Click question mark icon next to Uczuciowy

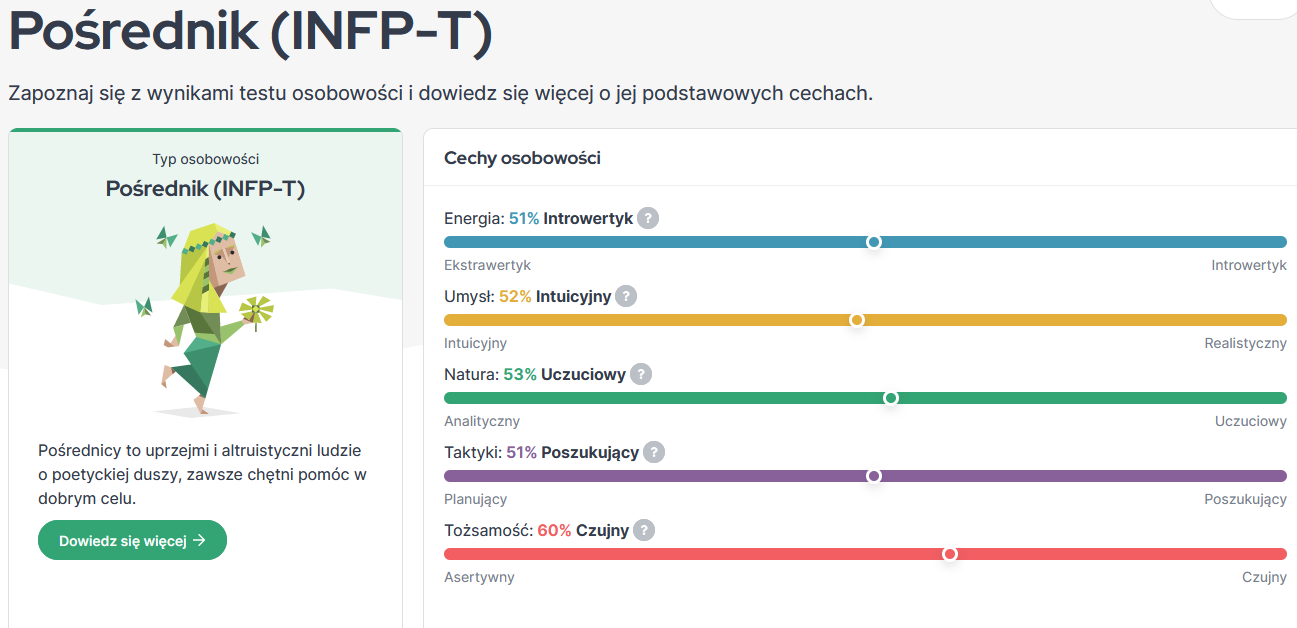(x=641, y=374)
